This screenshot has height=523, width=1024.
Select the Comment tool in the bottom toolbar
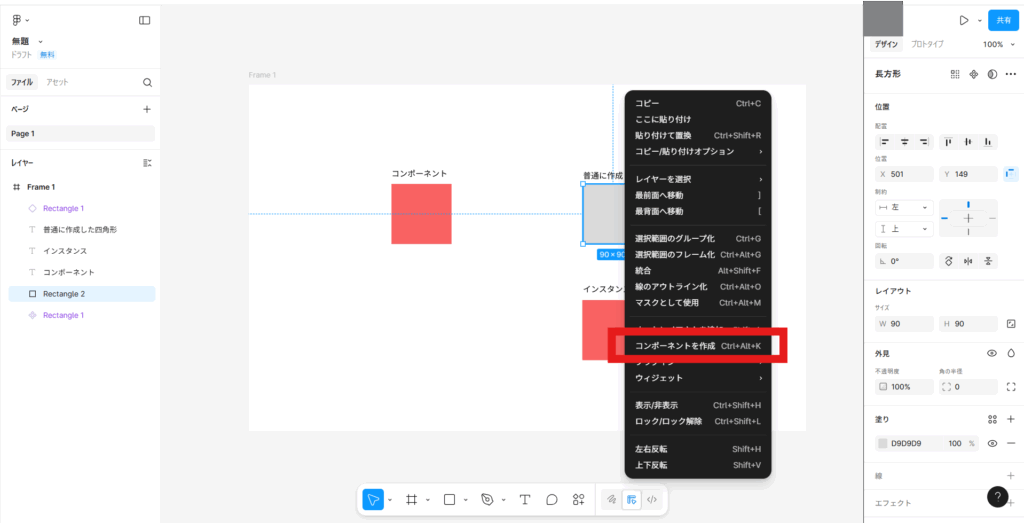tap(551, 499)
